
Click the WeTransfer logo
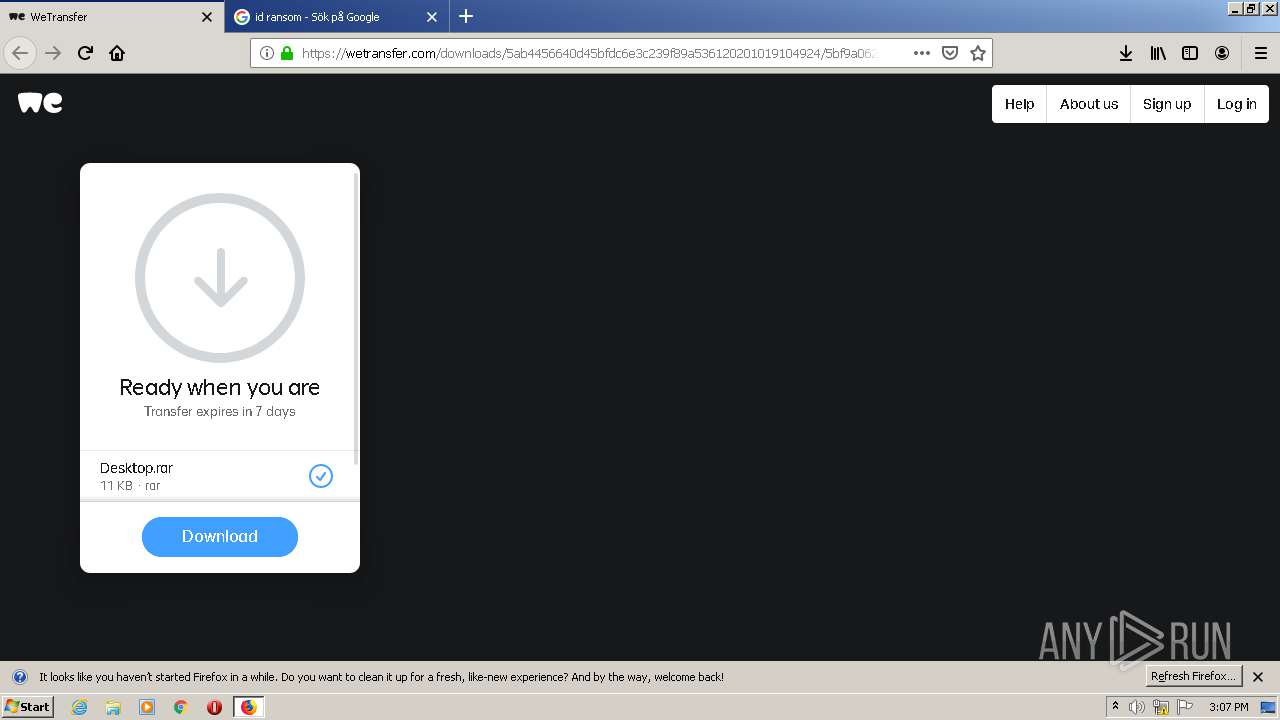click(x=40, y=103)
